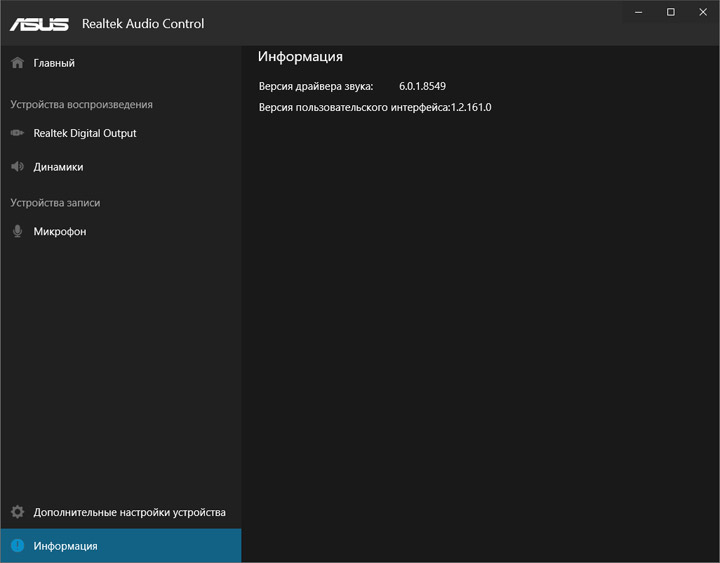
Task: Click the info icon at the sidebar bottom
Action: coord(17,546)
